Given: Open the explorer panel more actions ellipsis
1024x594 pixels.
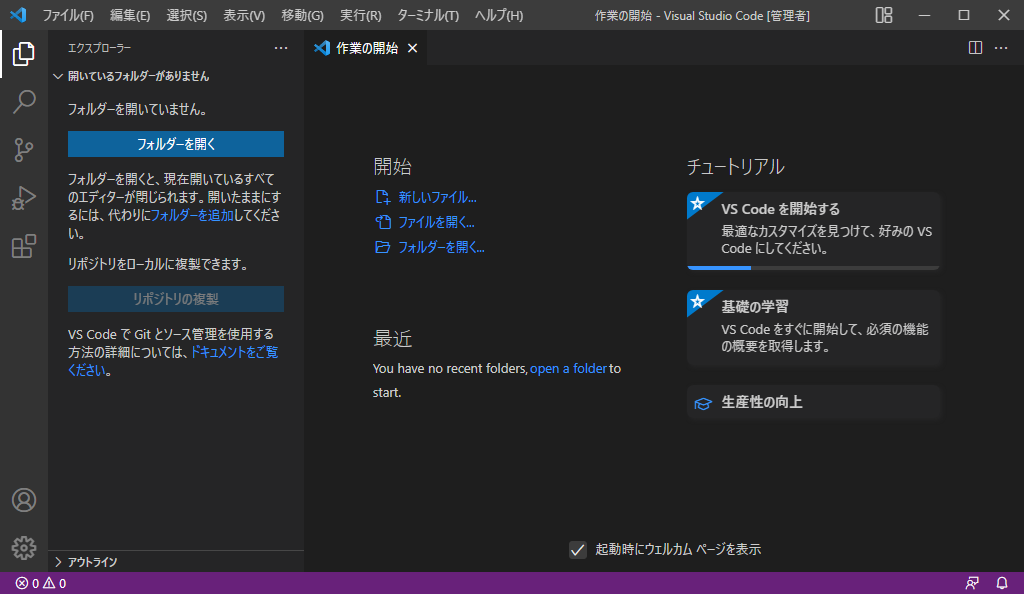Looking at the screenshot, I should [x=281, y=48].
